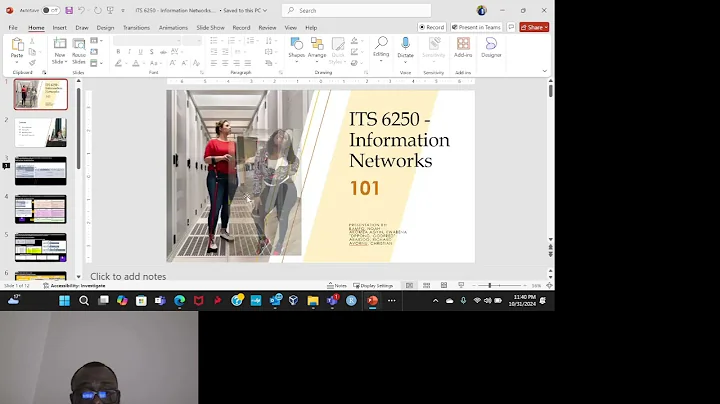Toggle Normal view button

click(409, 286)
